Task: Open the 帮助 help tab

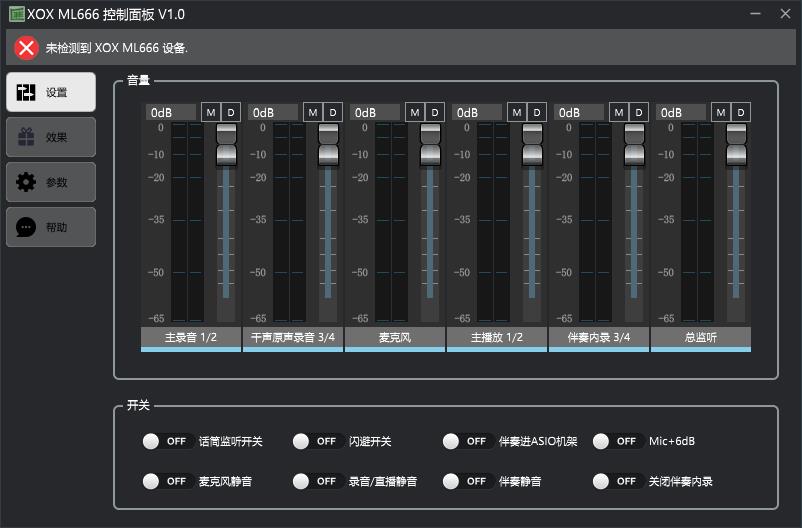Action: [x=51, y=227]
